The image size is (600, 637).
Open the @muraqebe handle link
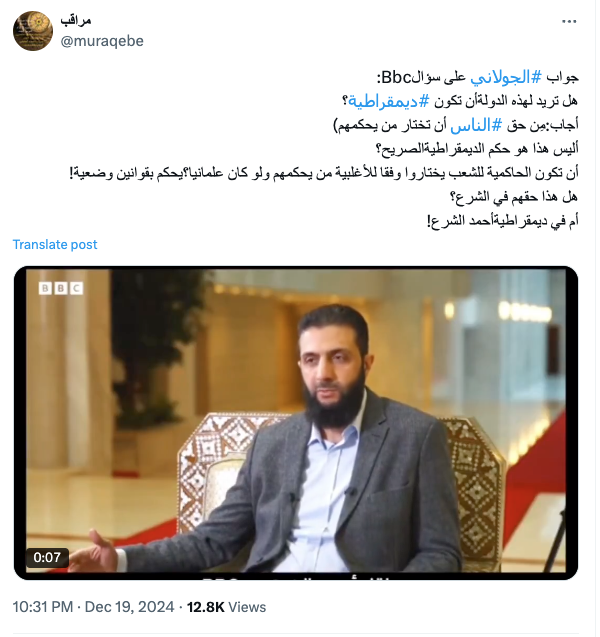click(x=102, y=41)
